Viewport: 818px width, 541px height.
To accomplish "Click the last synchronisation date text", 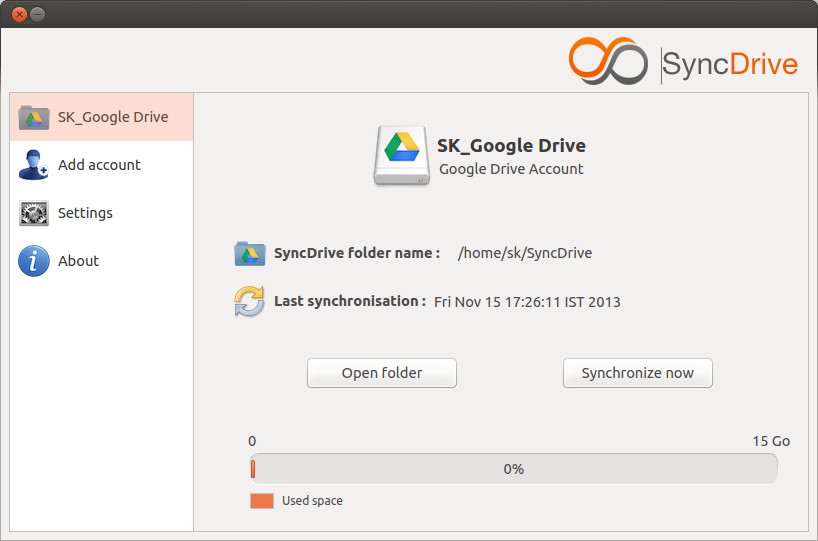I will [527, 302].
